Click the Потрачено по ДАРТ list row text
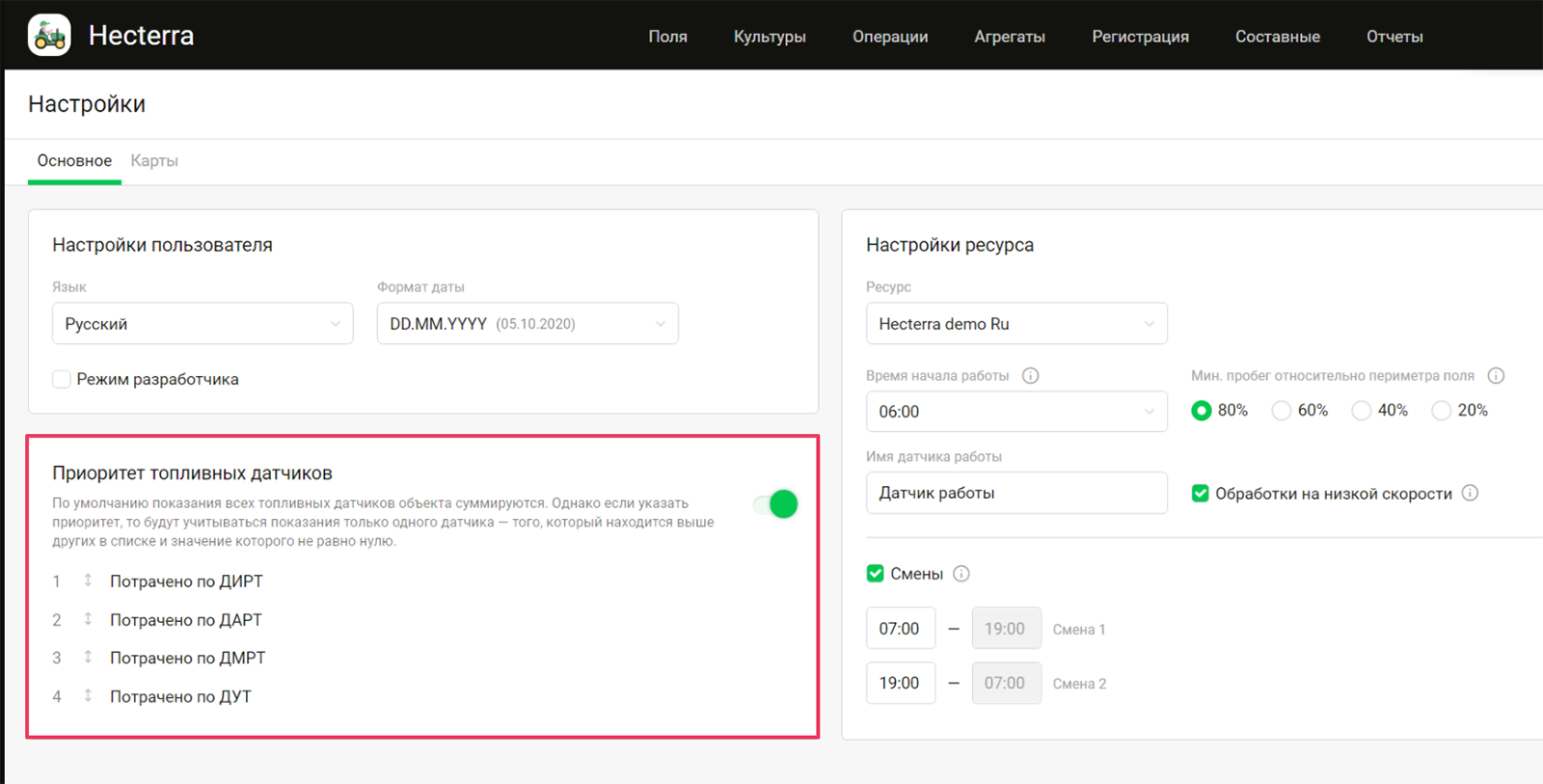The height and width of the screenshot is (784, 1543). (x=186, y=620)
